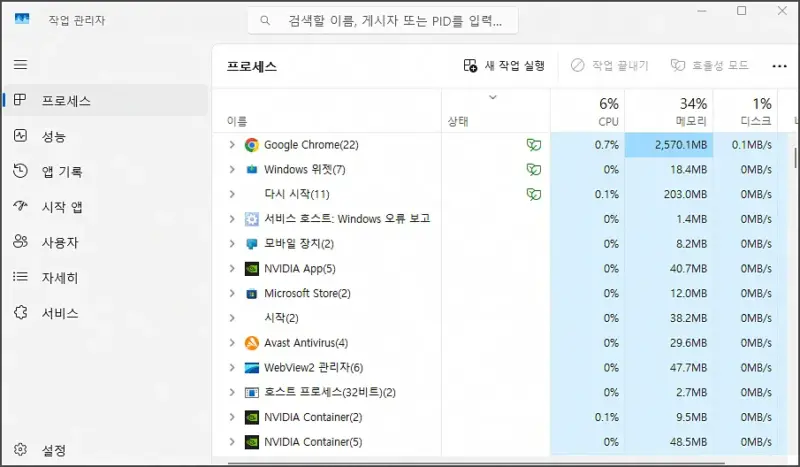The image size is (800, 467).
Task: Click the column sort chevron above 상태
Action: click(492, 97)
